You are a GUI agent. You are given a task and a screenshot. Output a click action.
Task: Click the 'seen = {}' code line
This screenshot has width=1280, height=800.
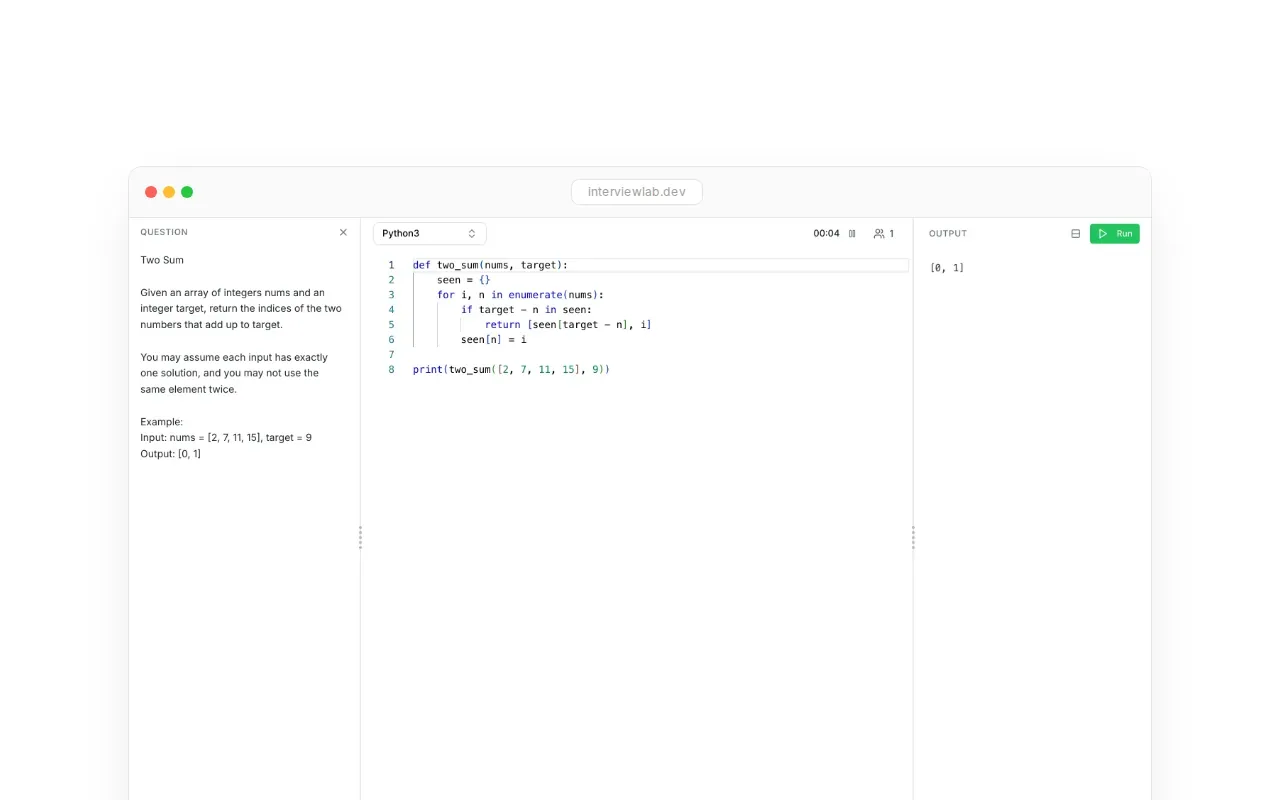point(463,280)
